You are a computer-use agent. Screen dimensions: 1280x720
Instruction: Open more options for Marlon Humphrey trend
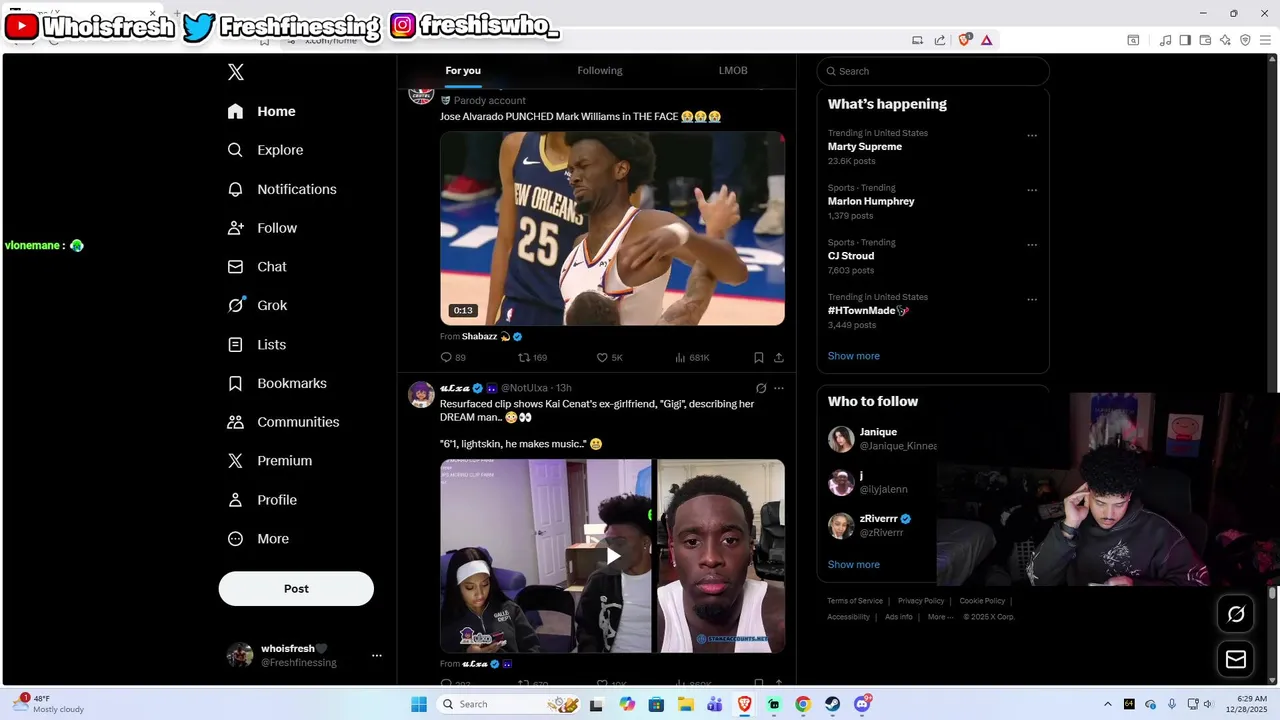point(1032,190)
